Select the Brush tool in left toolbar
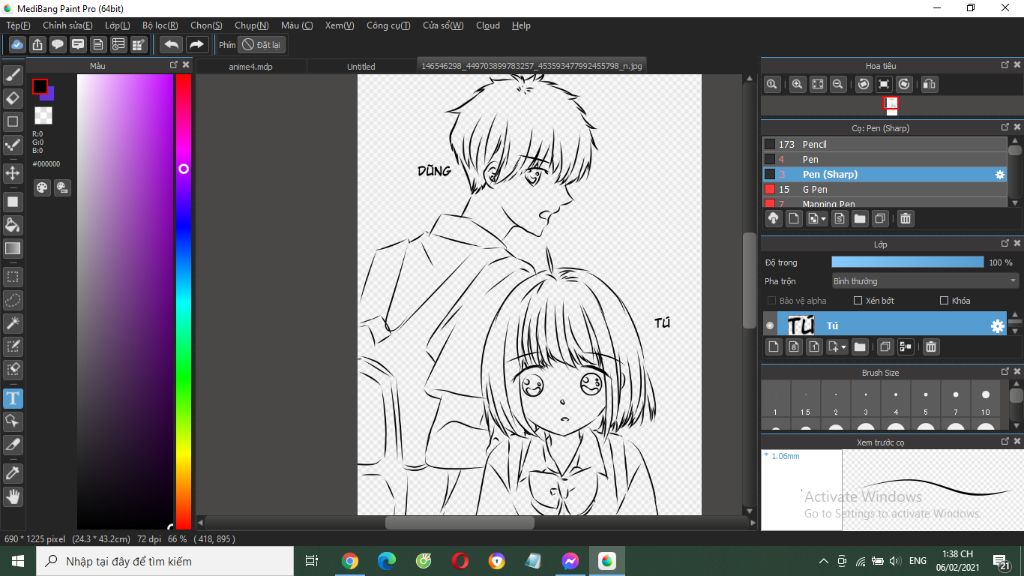 click(x=12, y=76)
